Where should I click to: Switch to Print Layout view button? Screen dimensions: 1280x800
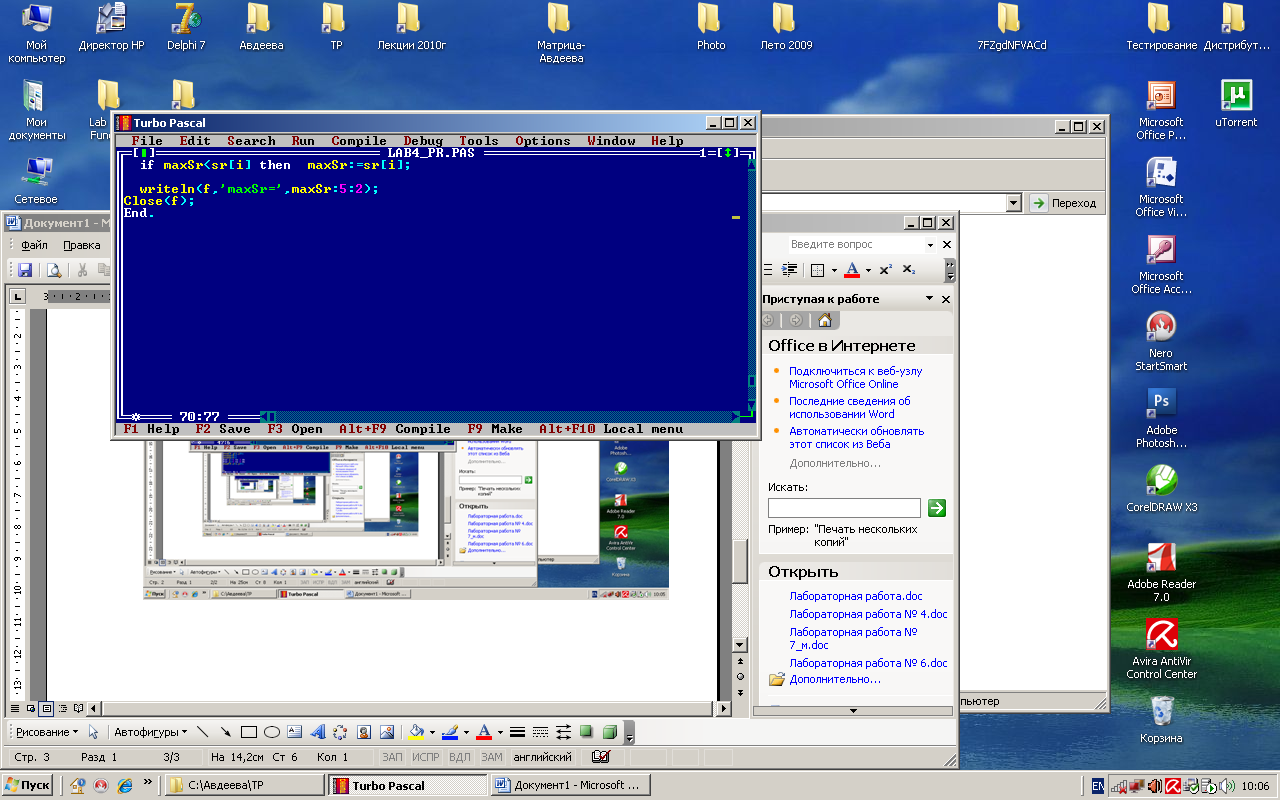click(46, 708)
